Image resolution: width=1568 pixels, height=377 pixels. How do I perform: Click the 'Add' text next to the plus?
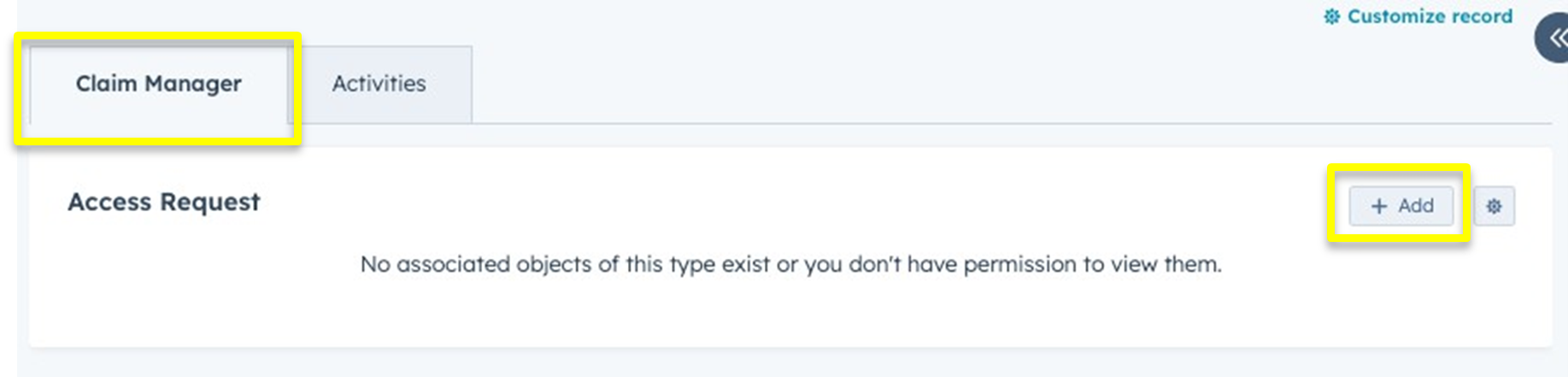point(1416,206)
